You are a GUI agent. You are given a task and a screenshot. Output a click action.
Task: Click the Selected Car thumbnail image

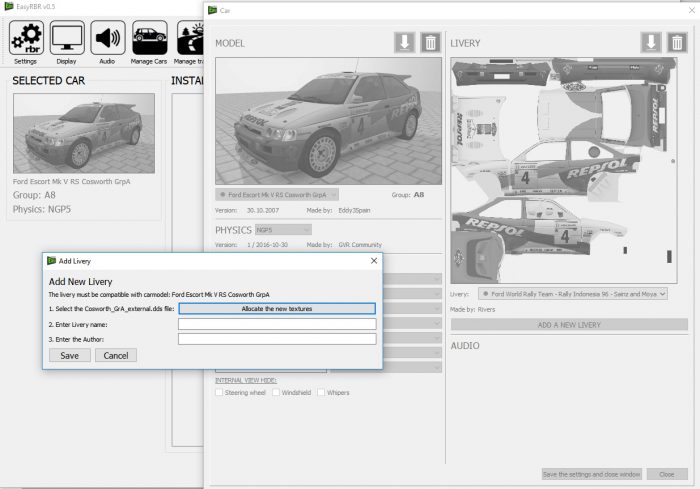[84, 133]
